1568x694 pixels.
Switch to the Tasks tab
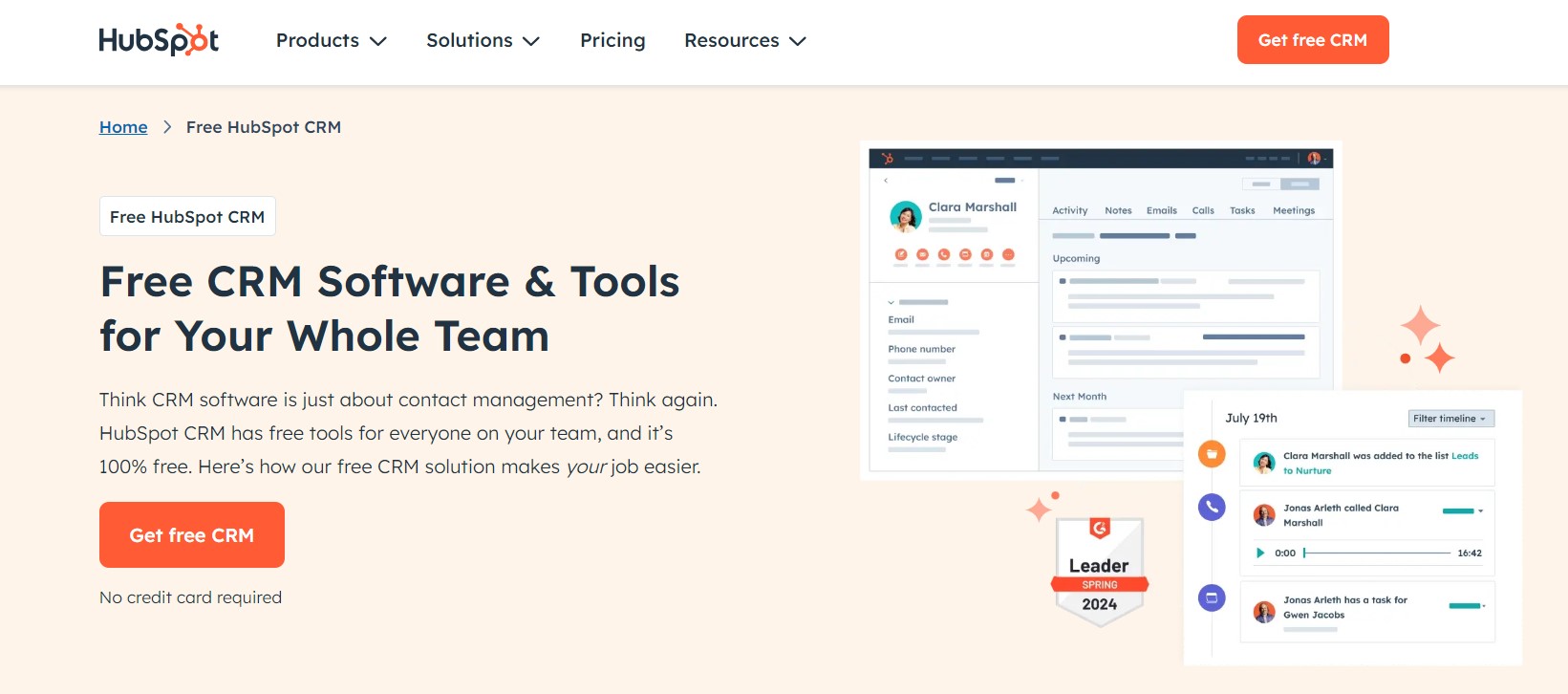point(1242,210)
